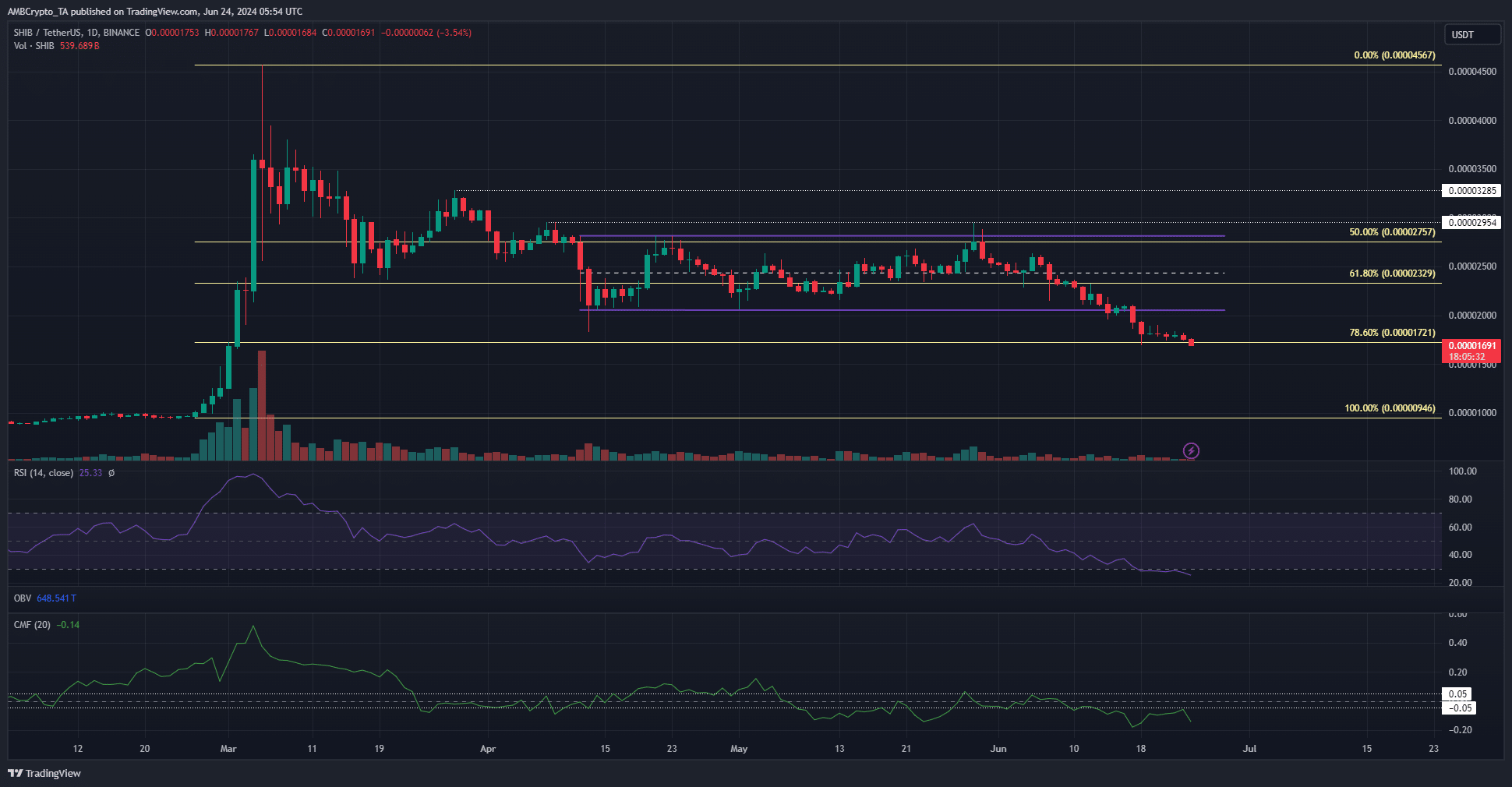Click the 61.80% (0.00002329) Fibonacci label
This screenshot has height=787, width=1512.
coord(1392,274)
